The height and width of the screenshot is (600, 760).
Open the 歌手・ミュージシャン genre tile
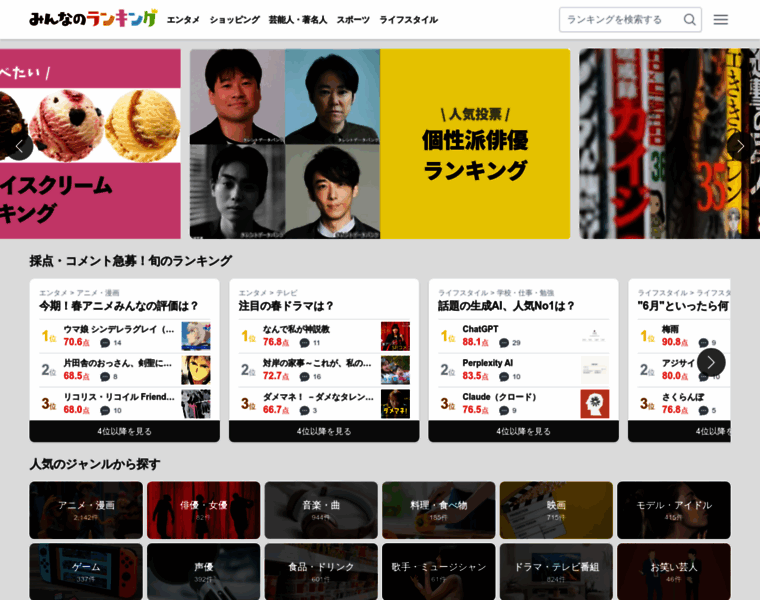(x=439, y=571)
